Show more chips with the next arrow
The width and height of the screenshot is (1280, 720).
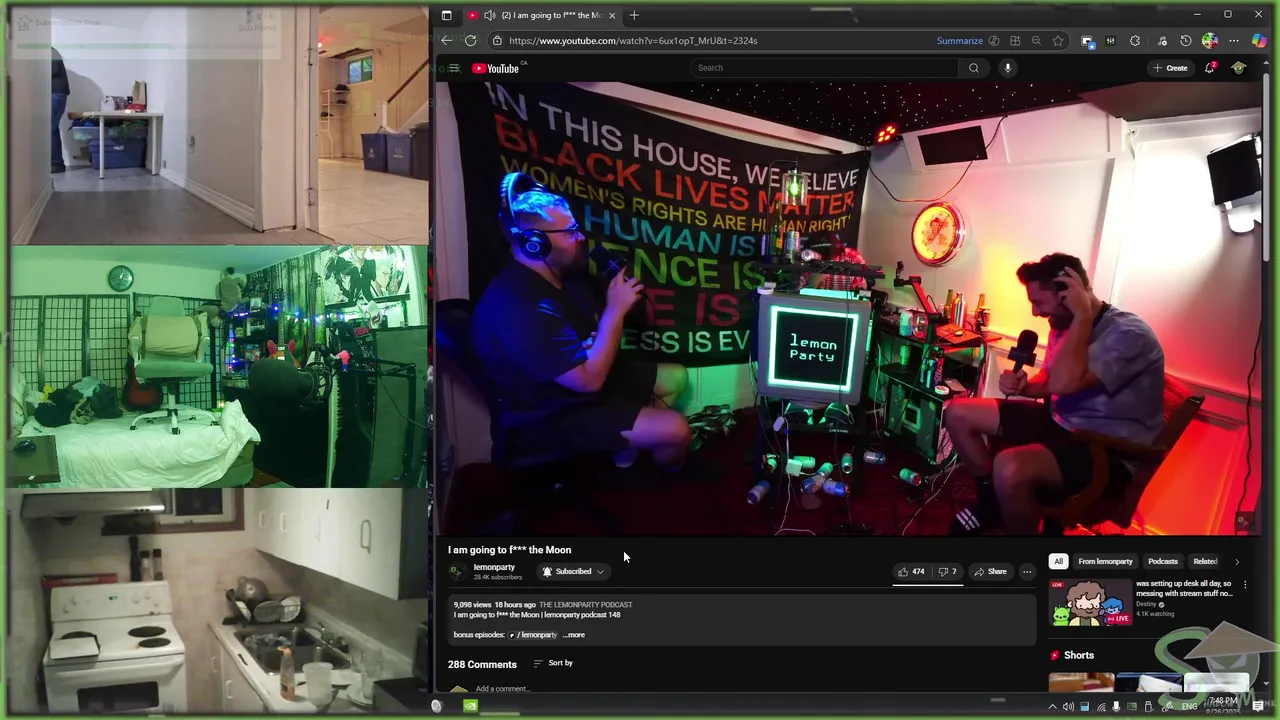[1237, 561]
